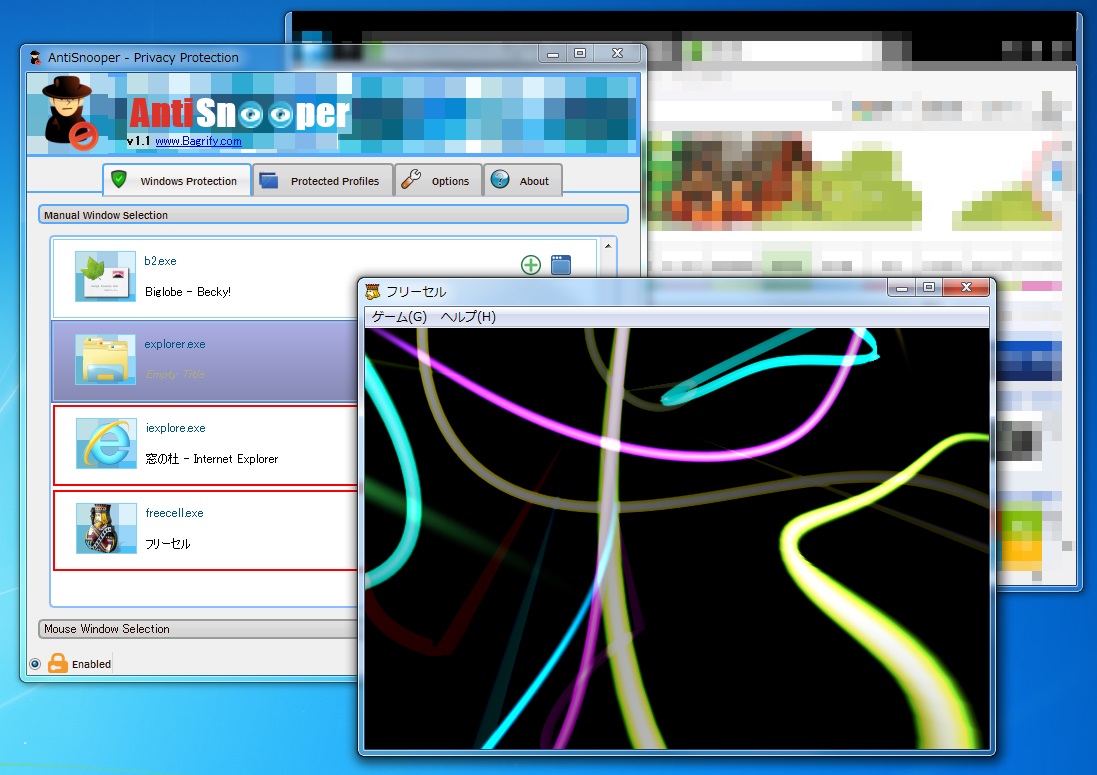Image resolution: width=1097 pixels, height=775 pixels.
Task: Click the 'b2.exe' process name
Action: [160, 261]
